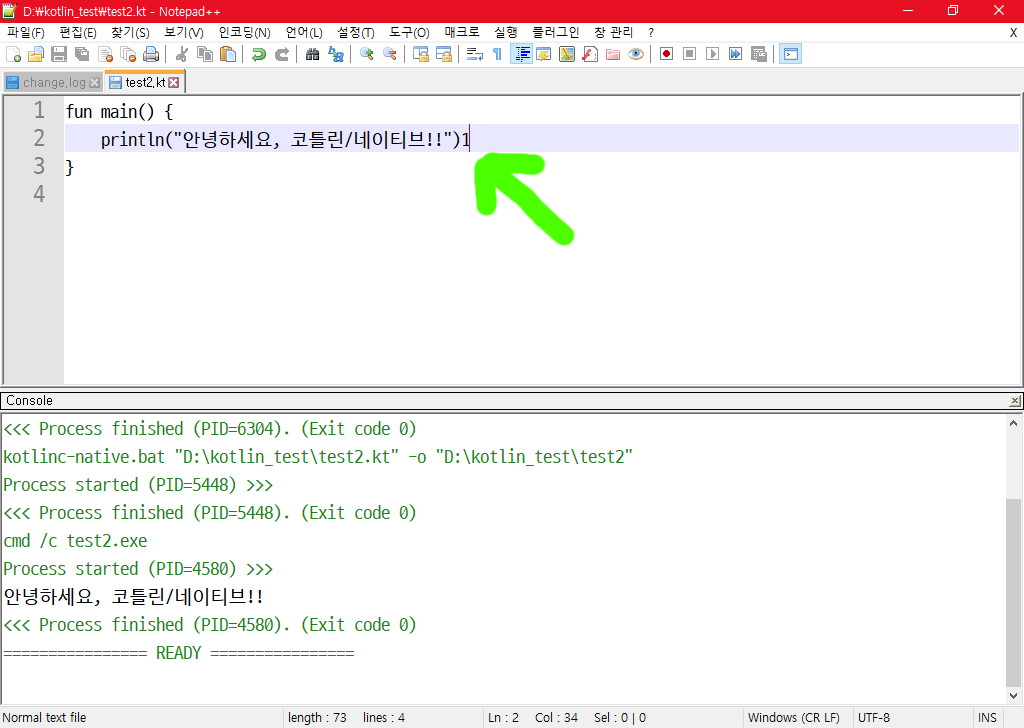Click the INS indicator in status bar
This screenshot has width=1024, height=728.
[987, 718]
